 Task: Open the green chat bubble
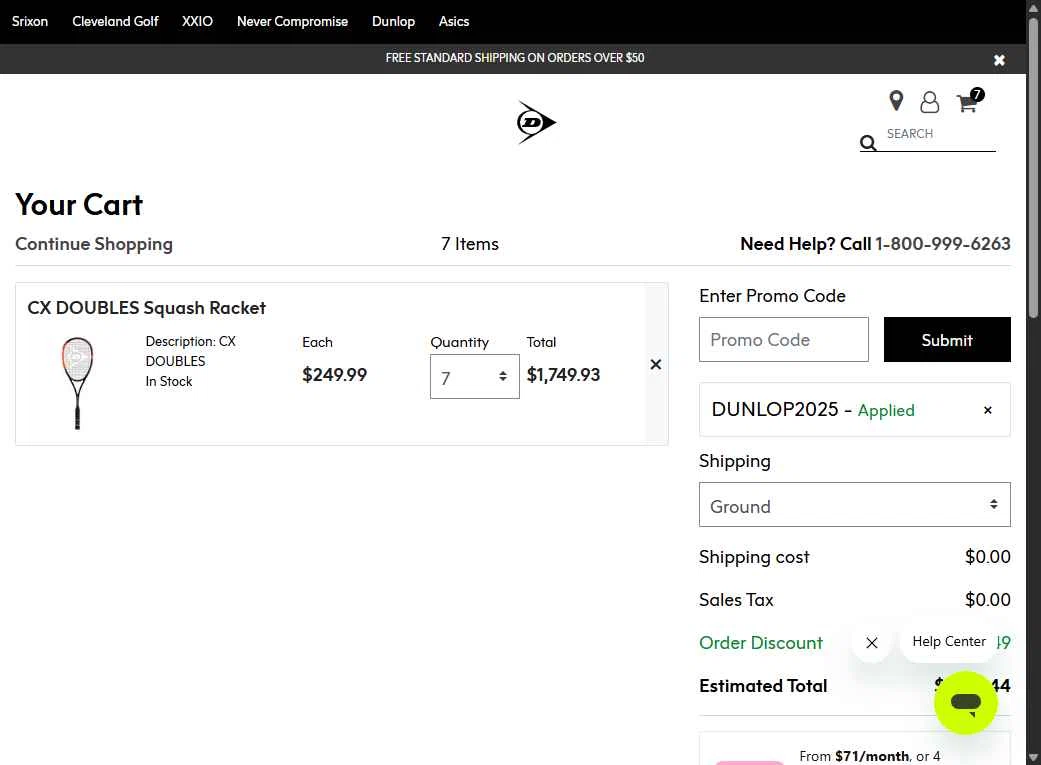pyautogui.click(x=965, y=703)
